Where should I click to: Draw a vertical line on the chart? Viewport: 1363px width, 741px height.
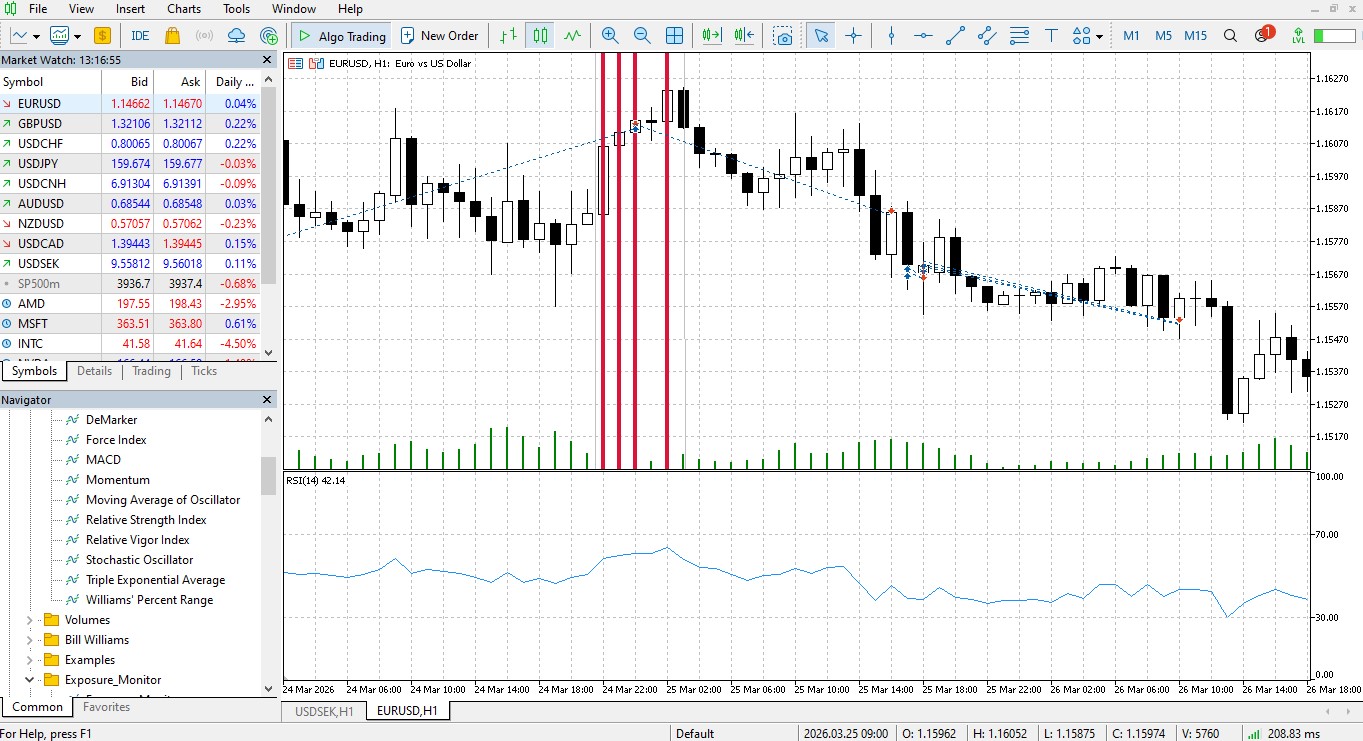click(890, 35)
